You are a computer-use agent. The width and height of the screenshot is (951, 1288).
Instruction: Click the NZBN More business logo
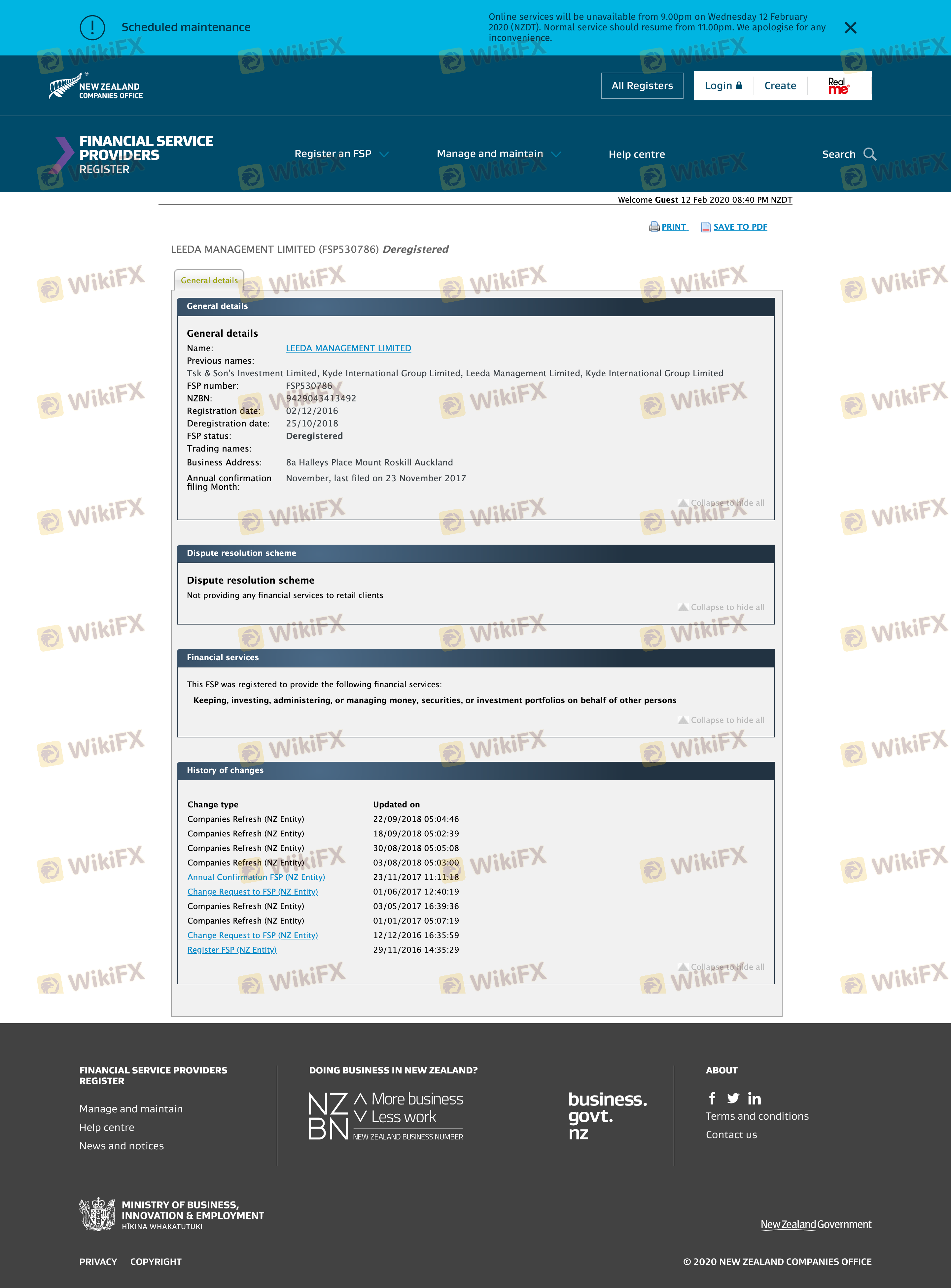(386, 1116)
